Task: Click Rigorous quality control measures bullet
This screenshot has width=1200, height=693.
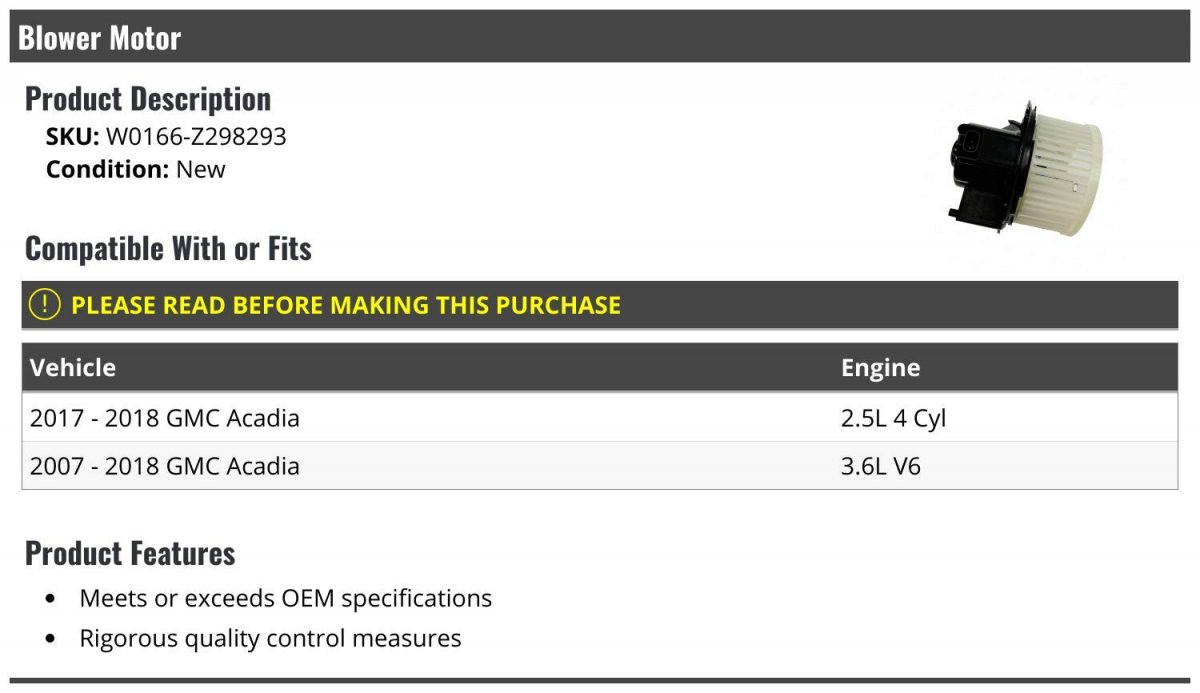Action: pyautogui.click(x=270, y=638)
